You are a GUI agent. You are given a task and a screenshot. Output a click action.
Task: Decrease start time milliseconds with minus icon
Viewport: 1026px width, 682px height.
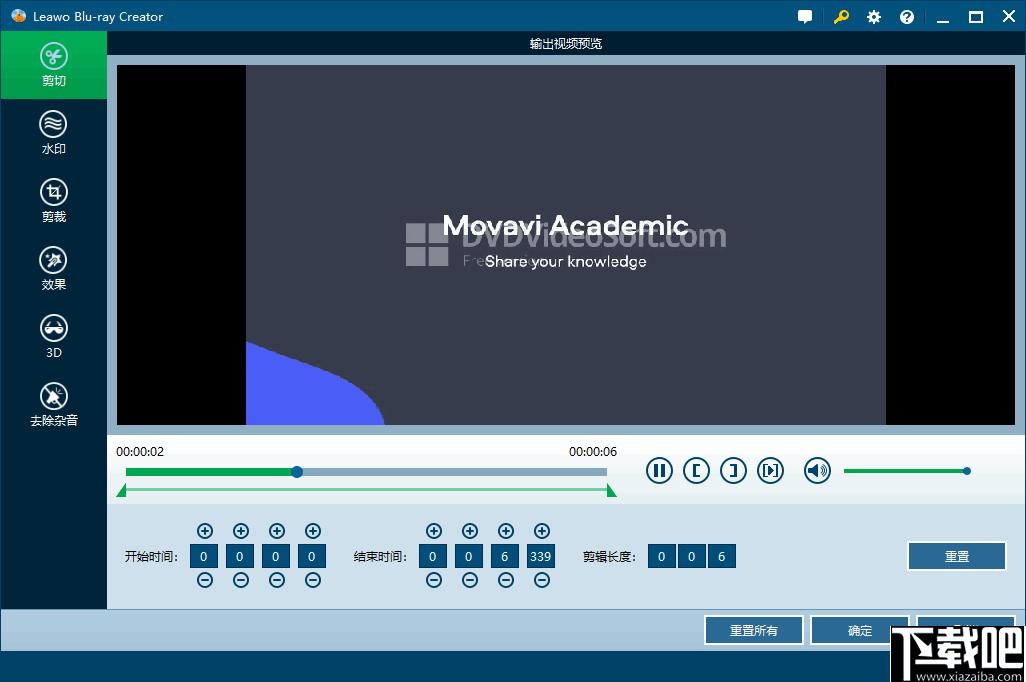click(x=313, y=580)
